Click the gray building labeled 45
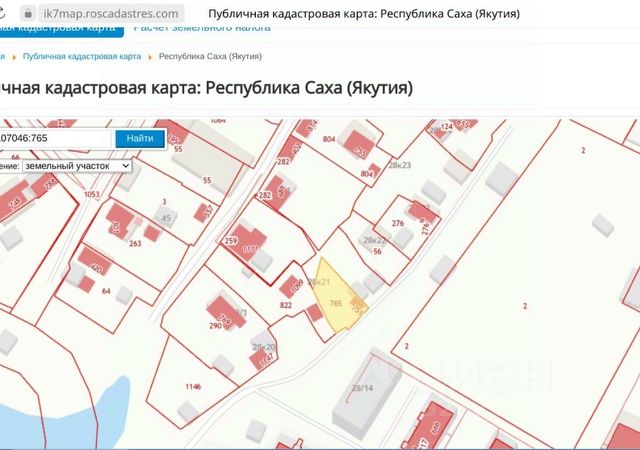The height and width of the screenshot is (450, 640). [x=165, y=217]
